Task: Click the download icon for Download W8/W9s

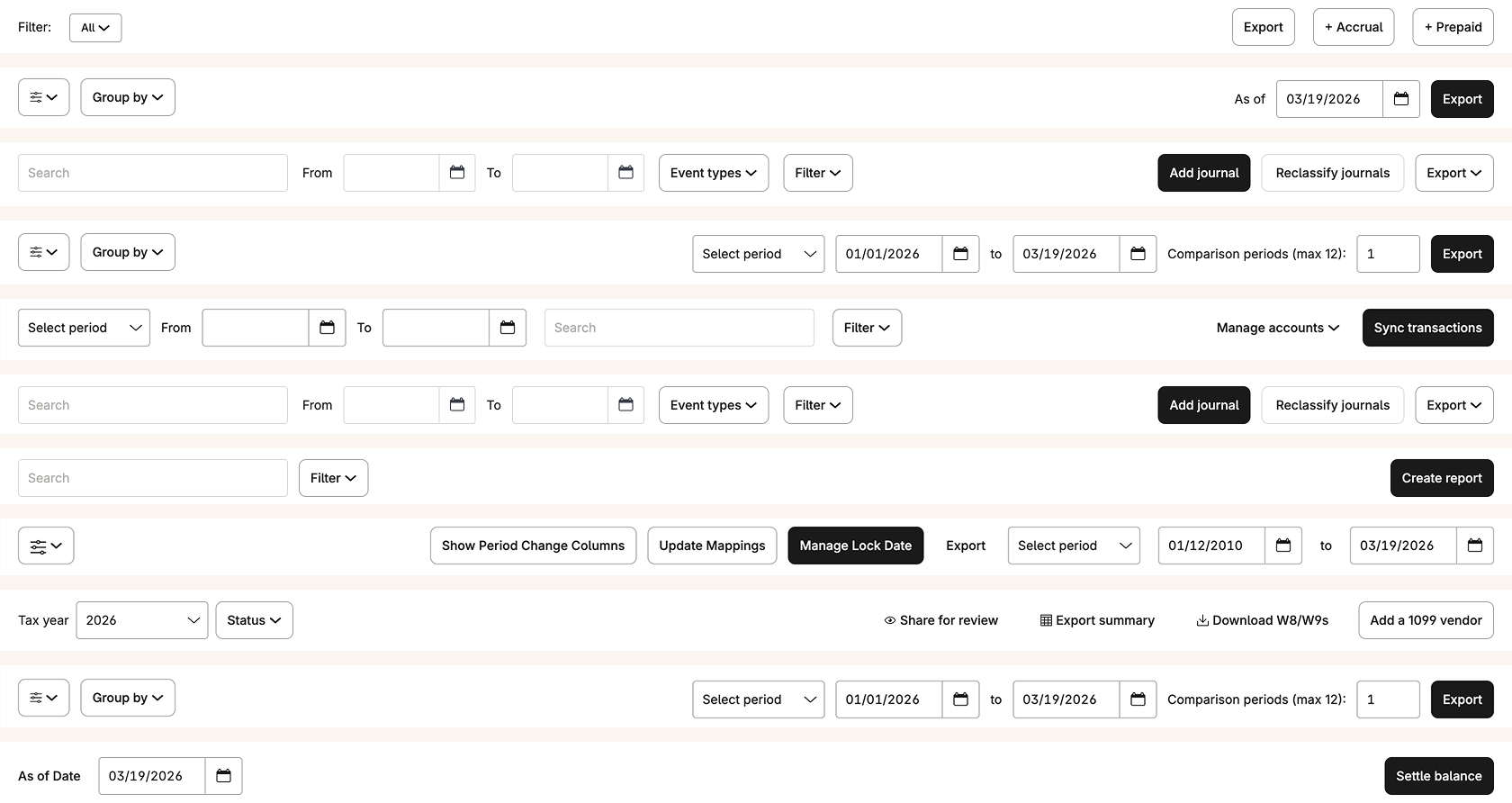Action: 1202,620
